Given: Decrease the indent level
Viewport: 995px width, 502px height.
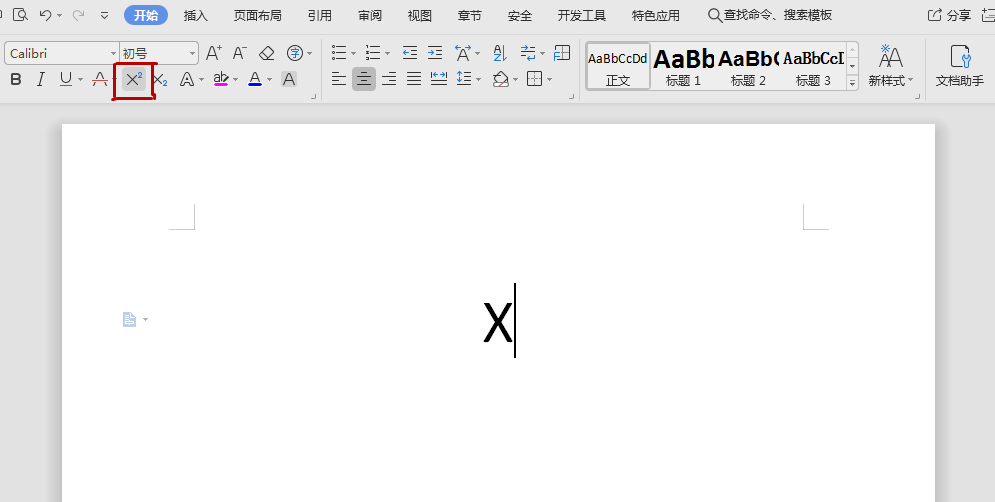Looking at the screenshot, I should coord(410,53).
